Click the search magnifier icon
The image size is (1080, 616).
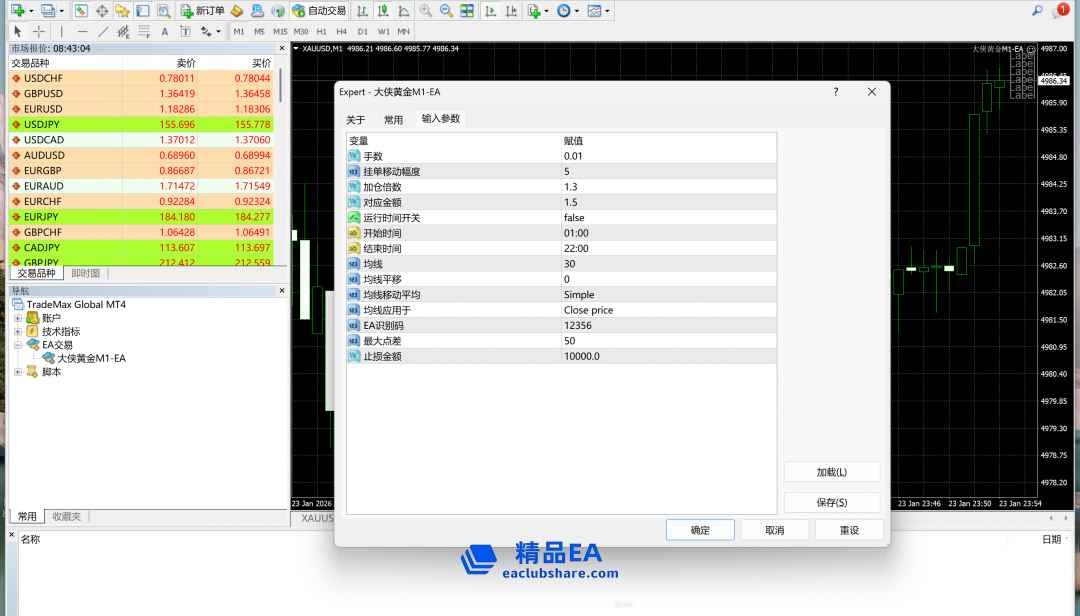[x=1037, y=11]
